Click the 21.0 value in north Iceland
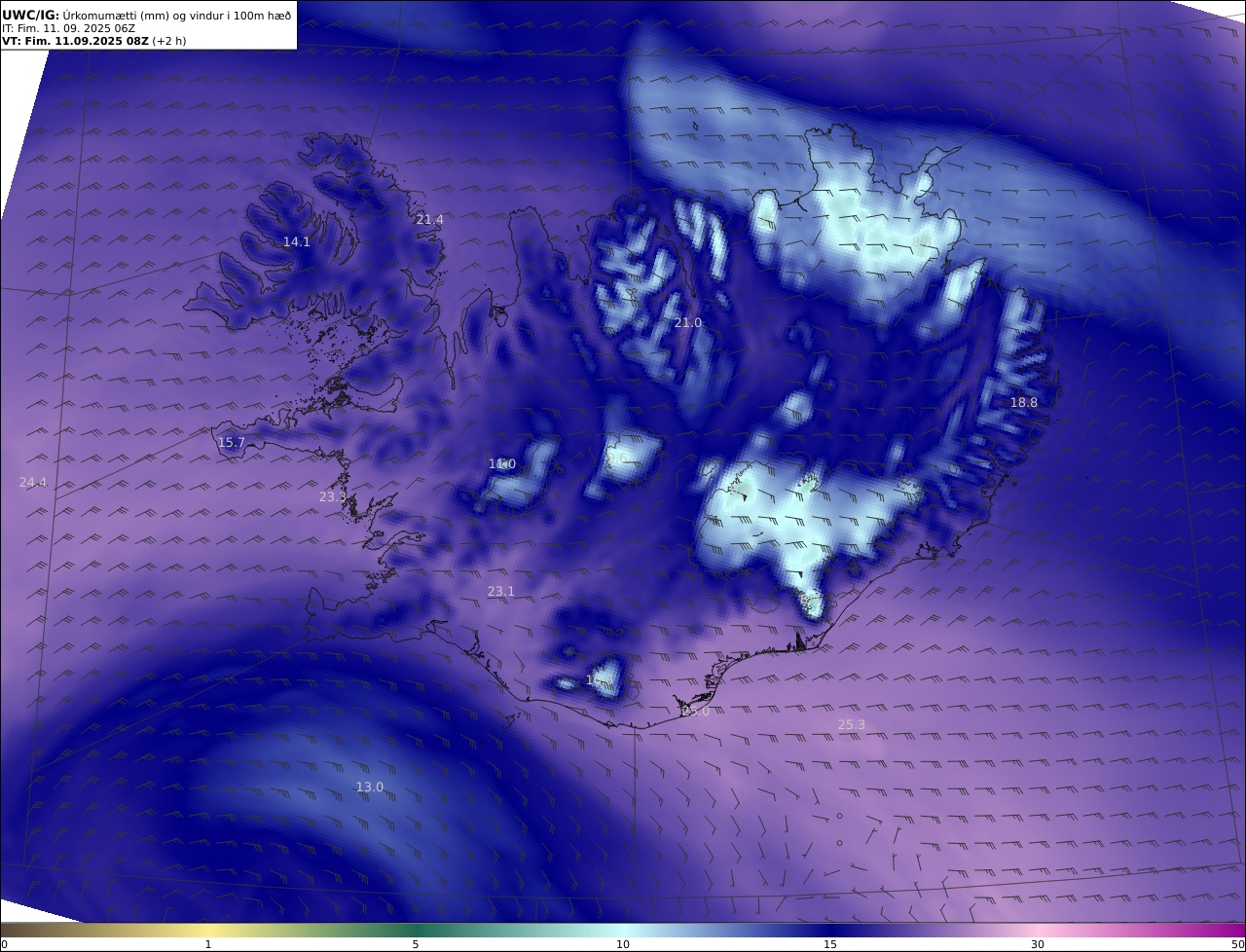The image size is (1246, 952). click(688, 322)
